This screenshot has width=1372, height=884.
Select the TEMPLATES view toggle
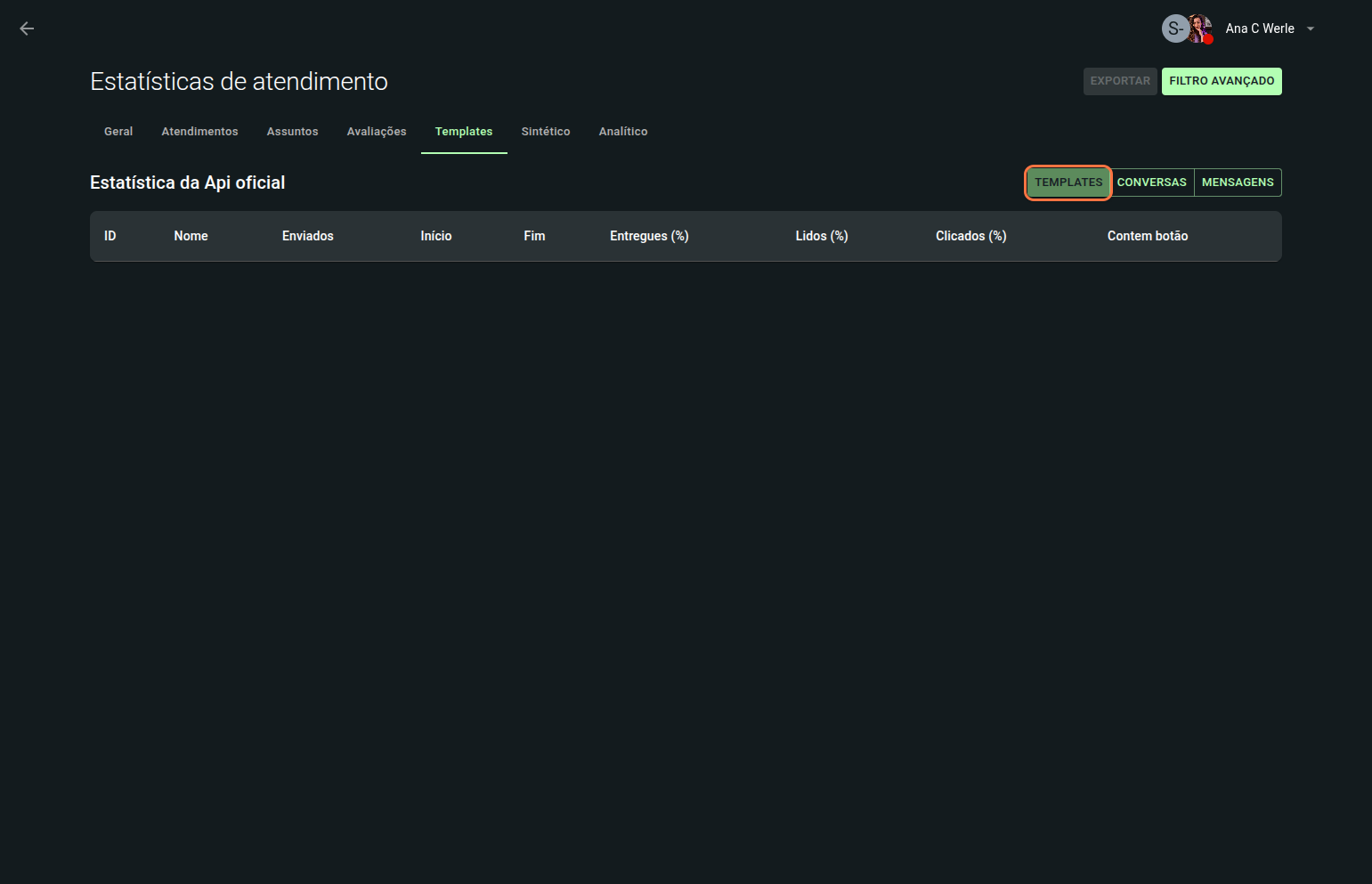click(x=1068, y=182)
